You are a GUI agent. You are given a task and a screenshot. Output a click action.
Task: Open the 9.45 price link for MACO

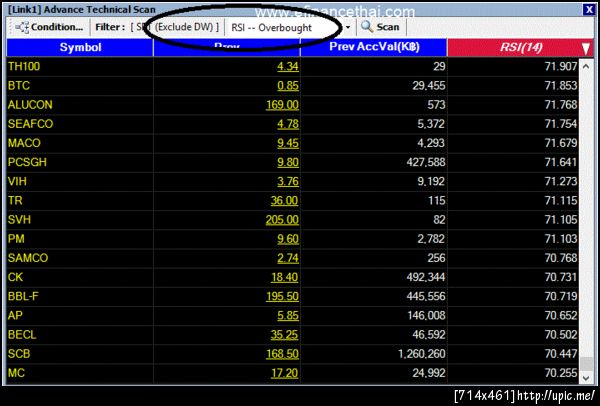(288, 143)
